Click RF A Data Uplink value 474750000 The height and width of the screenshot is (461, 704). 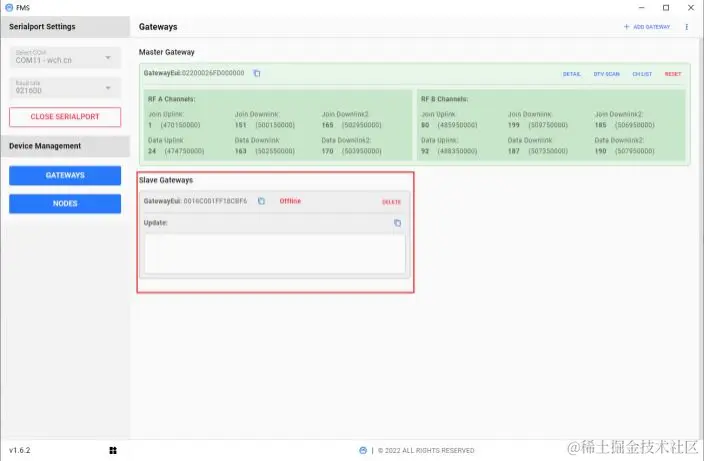click(184, 151)
